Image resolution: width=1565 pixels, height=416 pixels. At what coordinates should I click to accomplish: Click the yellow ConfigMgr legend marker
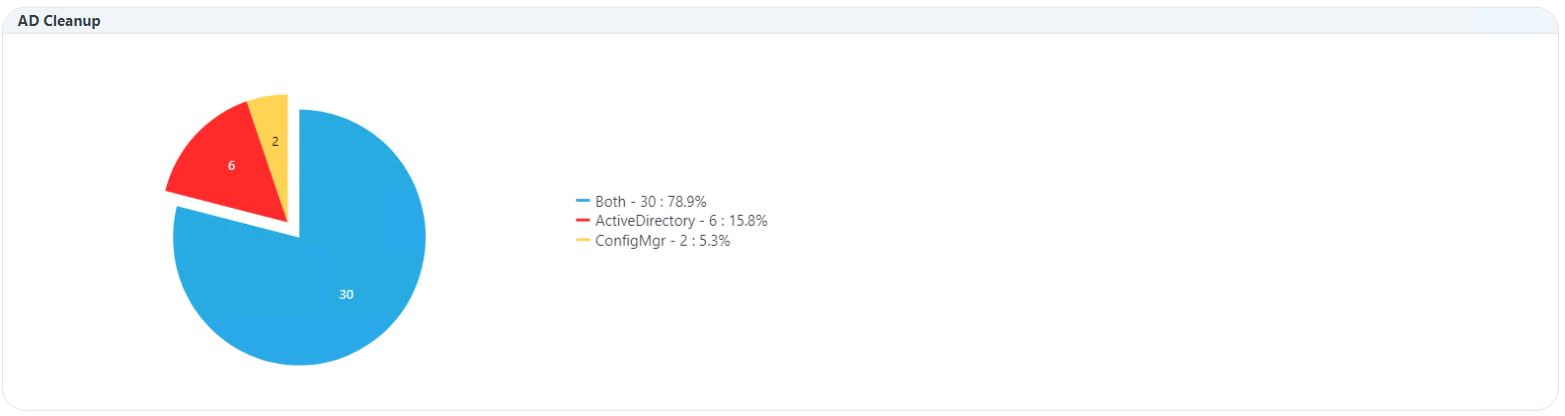coord(583,241)
